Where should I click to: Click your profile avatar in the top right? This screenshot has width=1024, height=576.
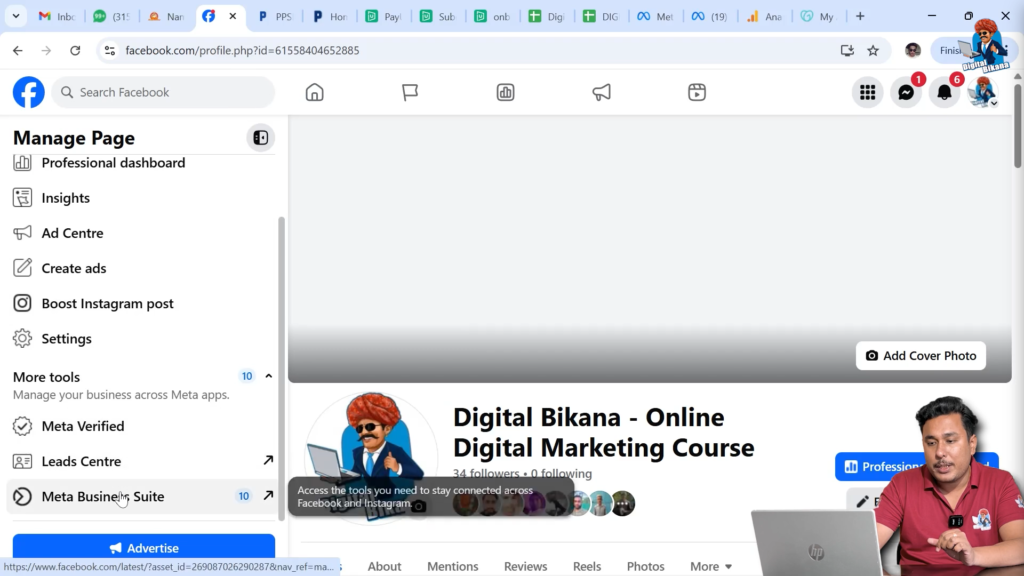(981, 91)
